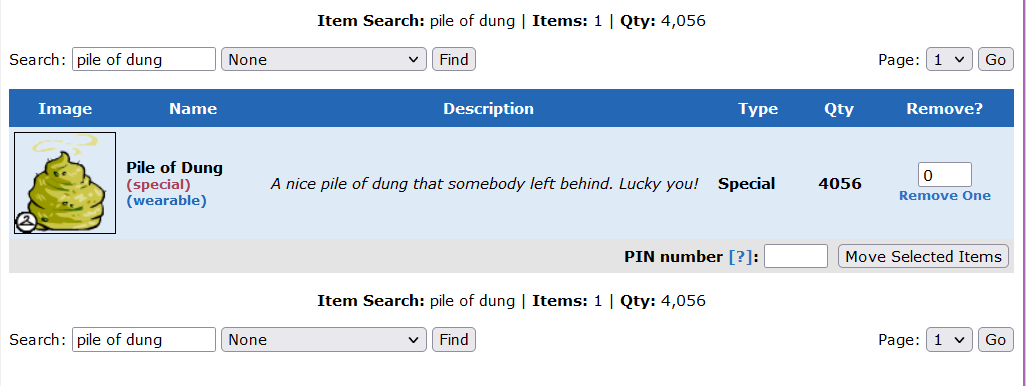Viewport: 1026px width, 386px height.
Task: Open the PIN number [?] help link
Action: [x=741, y=257]
